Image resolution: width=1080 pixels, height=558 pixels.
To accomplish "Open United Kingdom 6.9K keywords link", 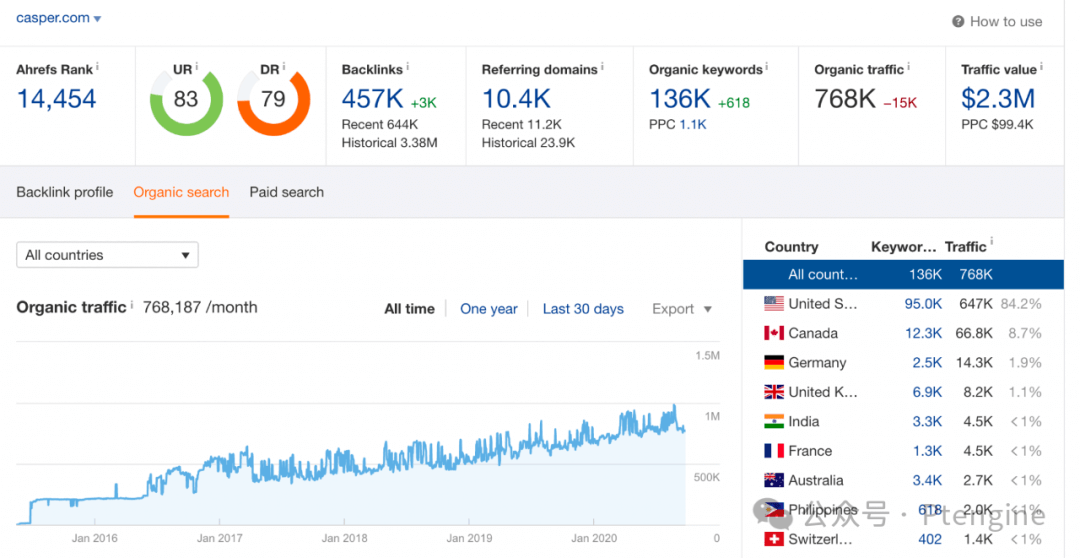I will pyautogui.click(x=927, y=392).
